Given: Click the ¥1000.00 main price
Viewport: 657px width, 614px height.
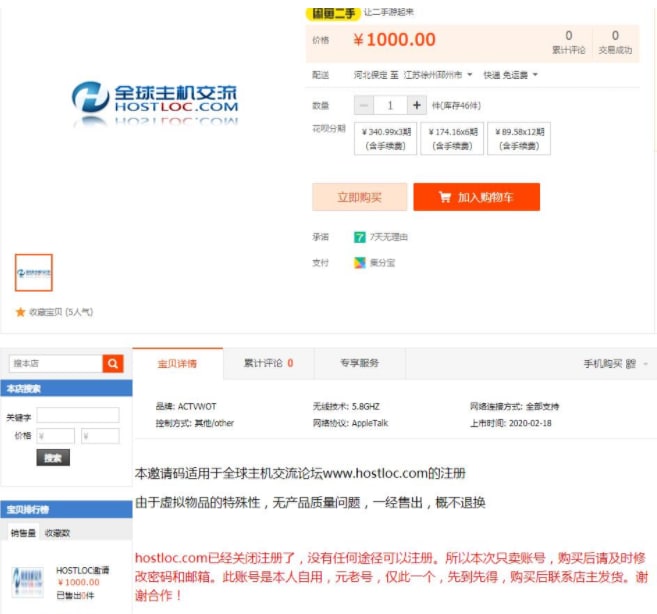Looking at the screenshot, I should pos(394,40).
